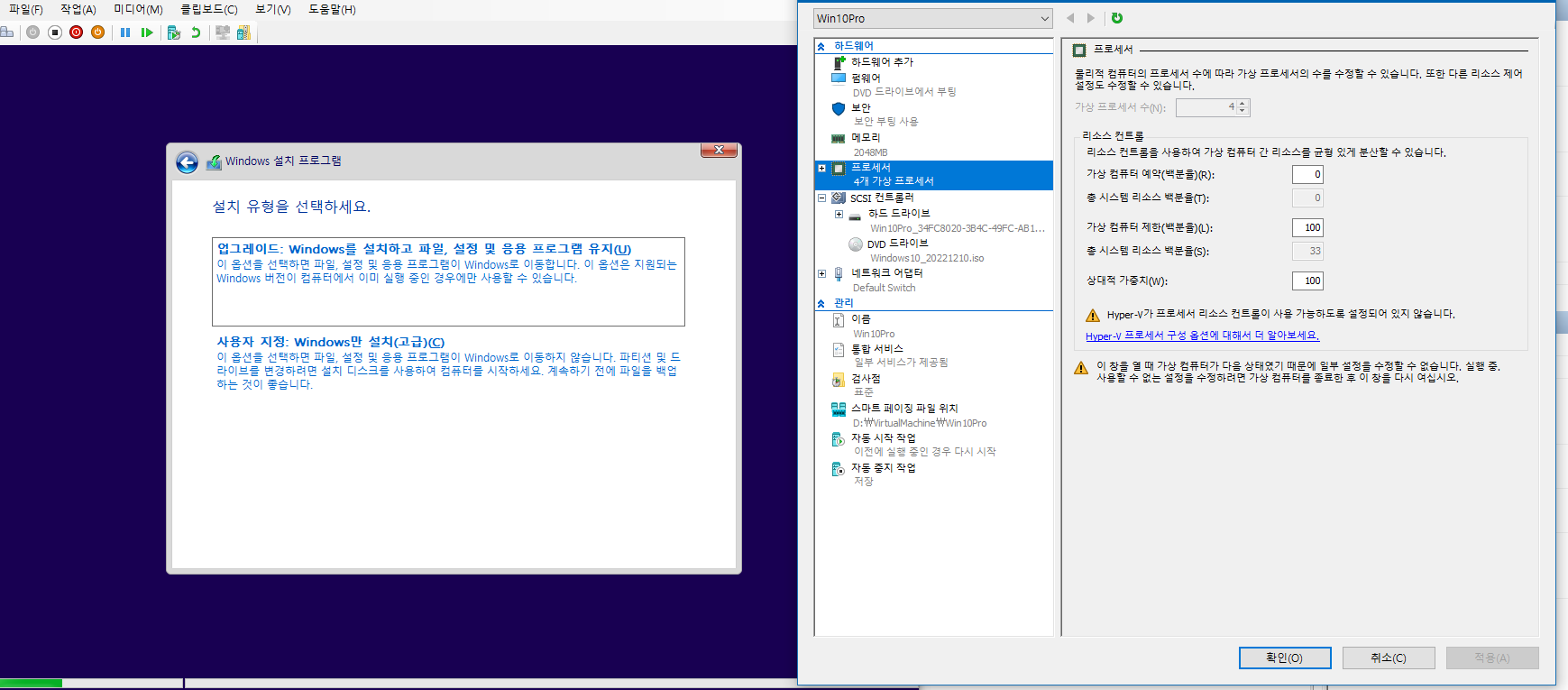Select the Processor (프로세서) chip icon
Viewport: 1568px width, 690px height.
click(839, 168)
